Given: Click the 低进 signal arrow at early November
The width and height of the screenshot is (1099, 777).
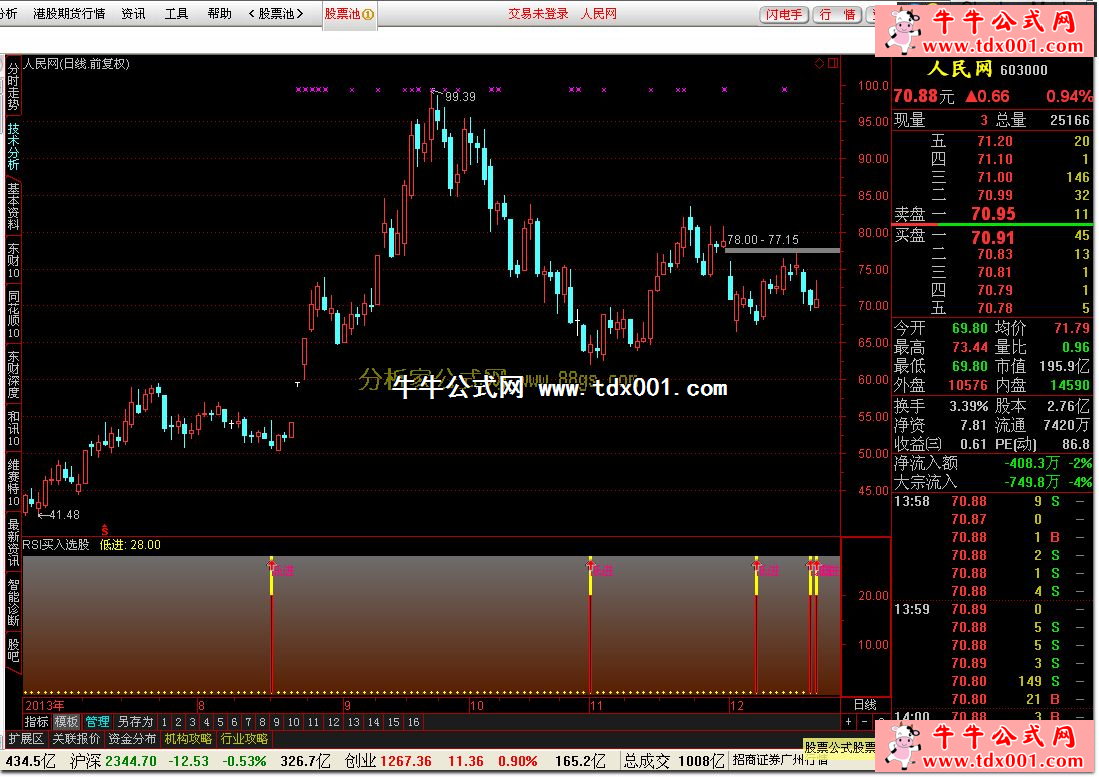Looking at the screenshot, I should [x=590, y=563].
